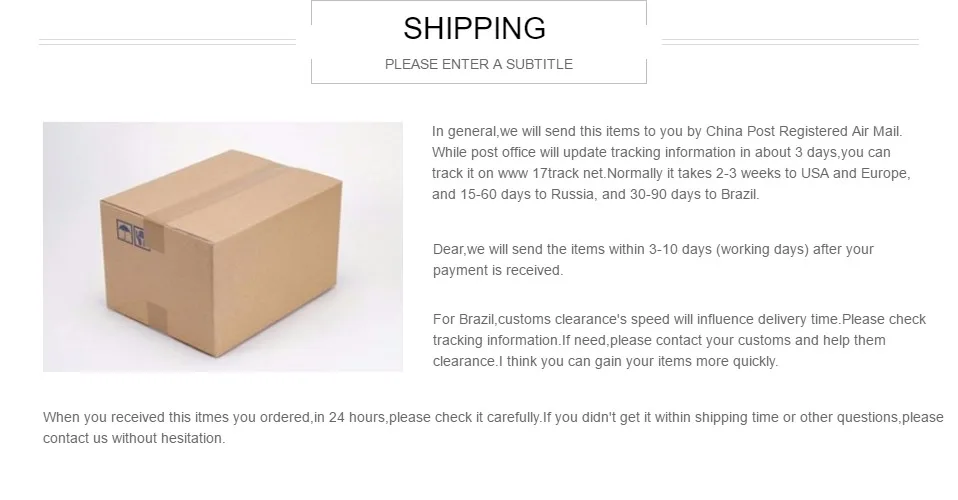Click the tracking information.If need line

[x=659, y=340]
